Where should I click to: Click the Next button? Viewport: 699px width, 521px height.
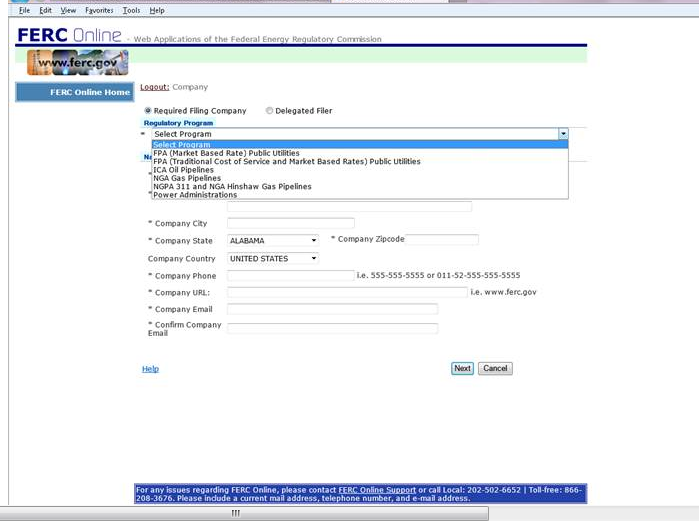(462, 369)
